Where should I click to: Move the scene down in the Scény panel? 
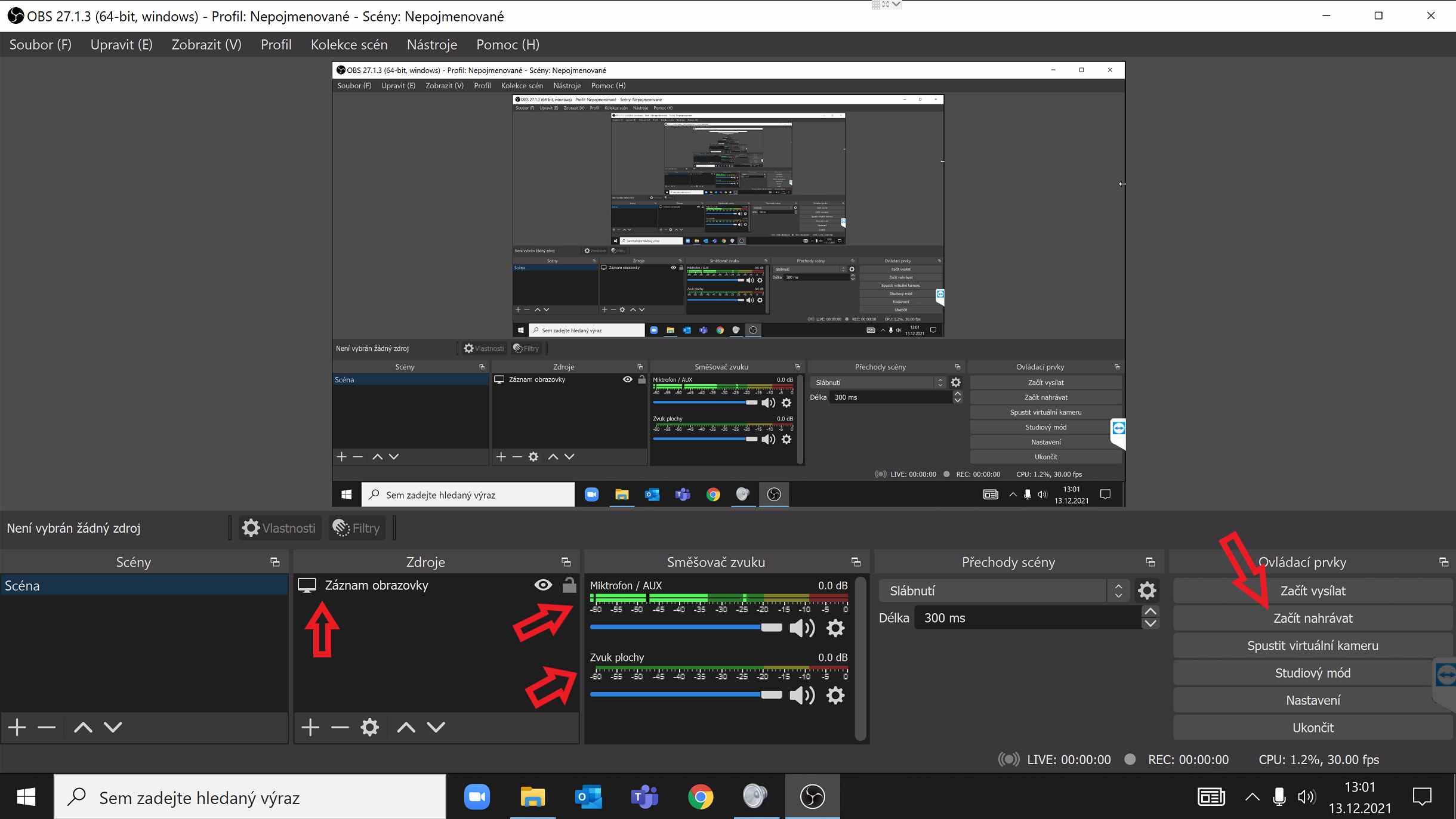[x=113, y=727]
